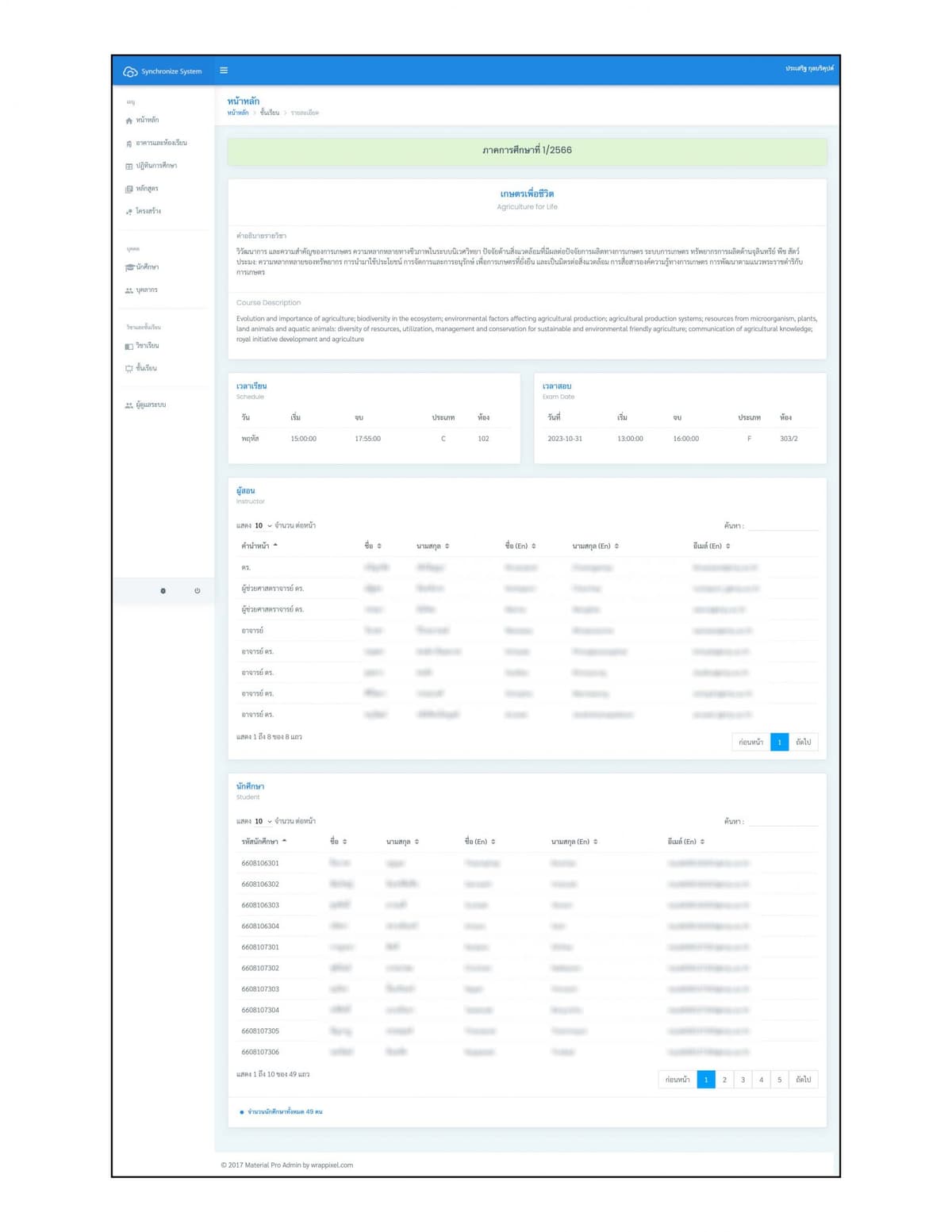The height and width of the screenshot is (1232, 952).
Task: Focus the student table search field
Action: click(782, 821)
